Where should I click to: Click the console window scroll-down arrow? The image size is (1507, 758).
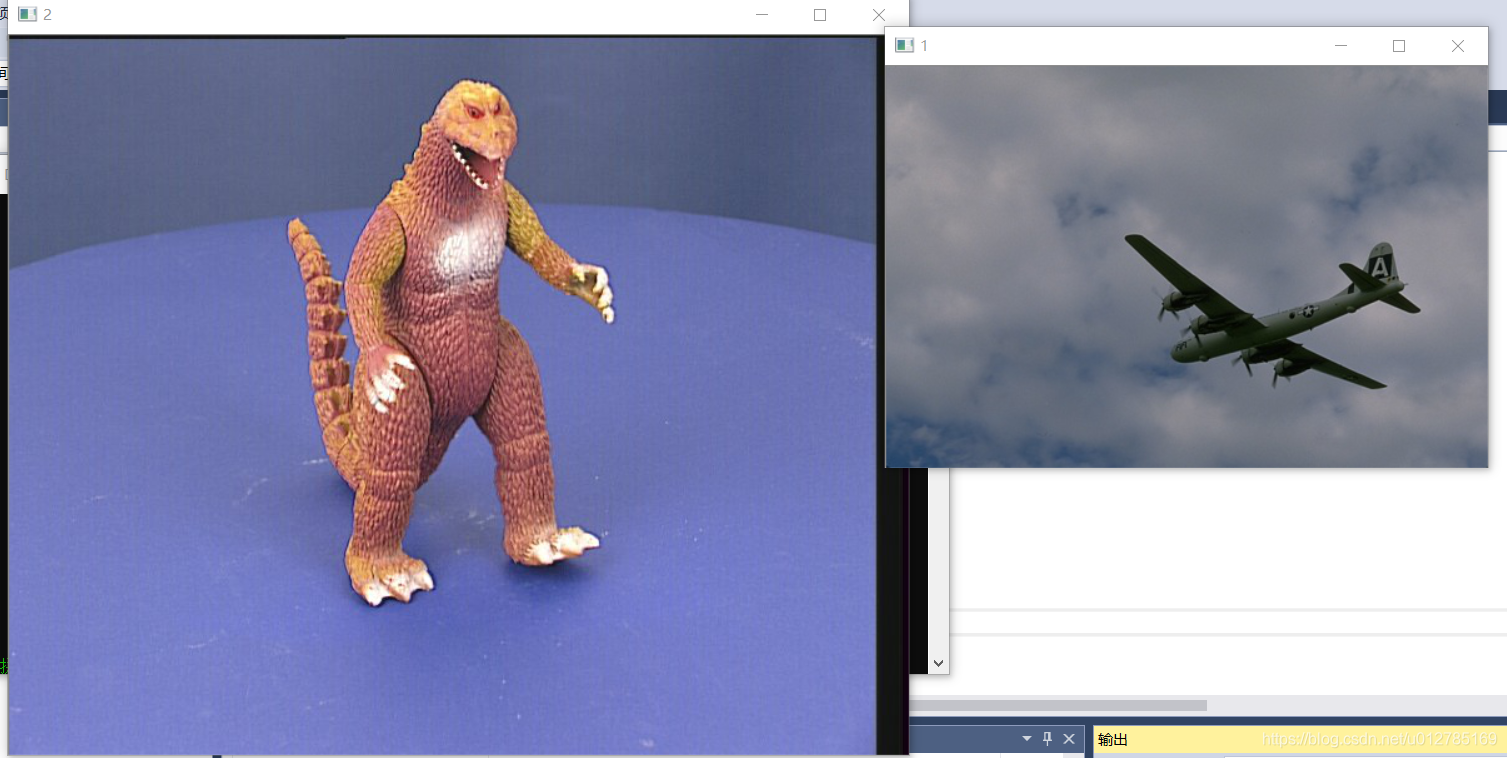click(x=938, y=663)
